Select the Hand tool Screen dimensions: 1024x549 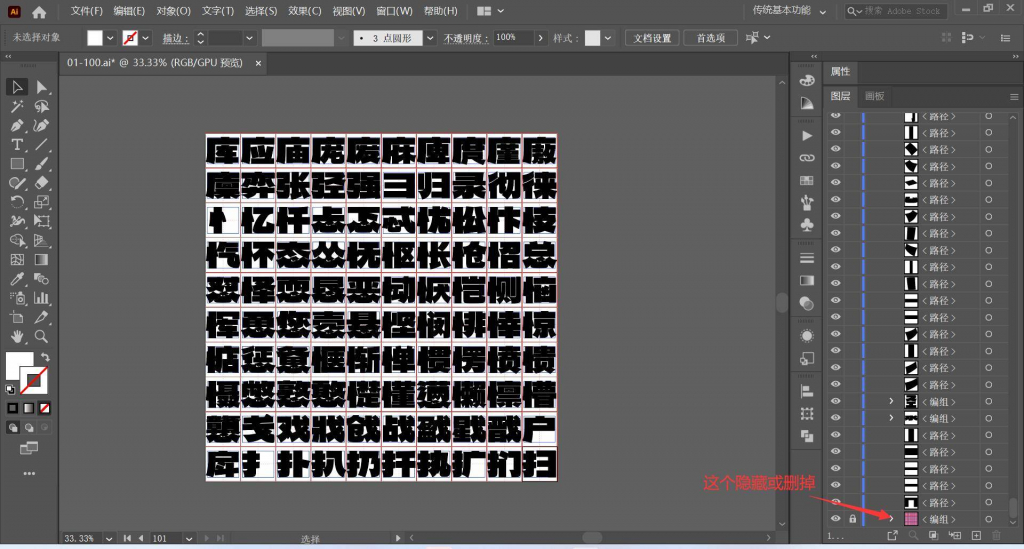pyautogui.click(x=17, y=336)
